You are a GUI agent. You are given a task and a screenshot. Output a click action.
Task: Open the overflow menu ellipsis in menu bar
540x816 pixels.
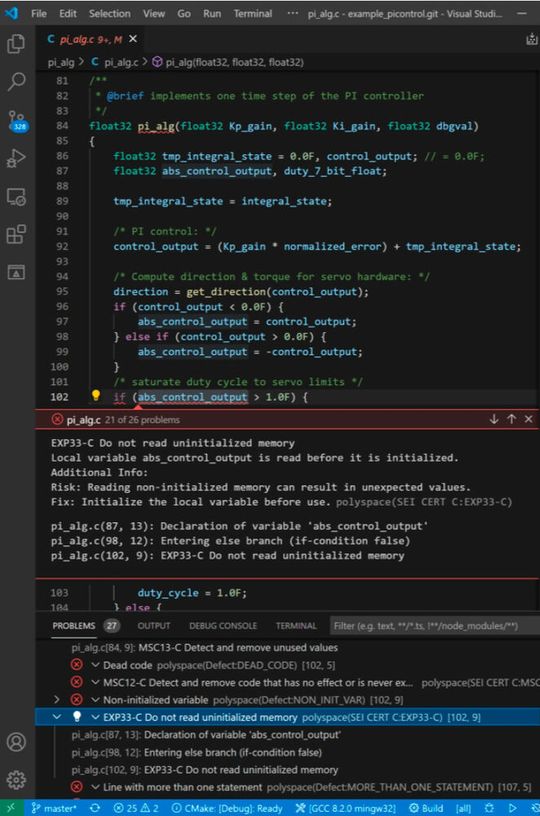point(292,14)
